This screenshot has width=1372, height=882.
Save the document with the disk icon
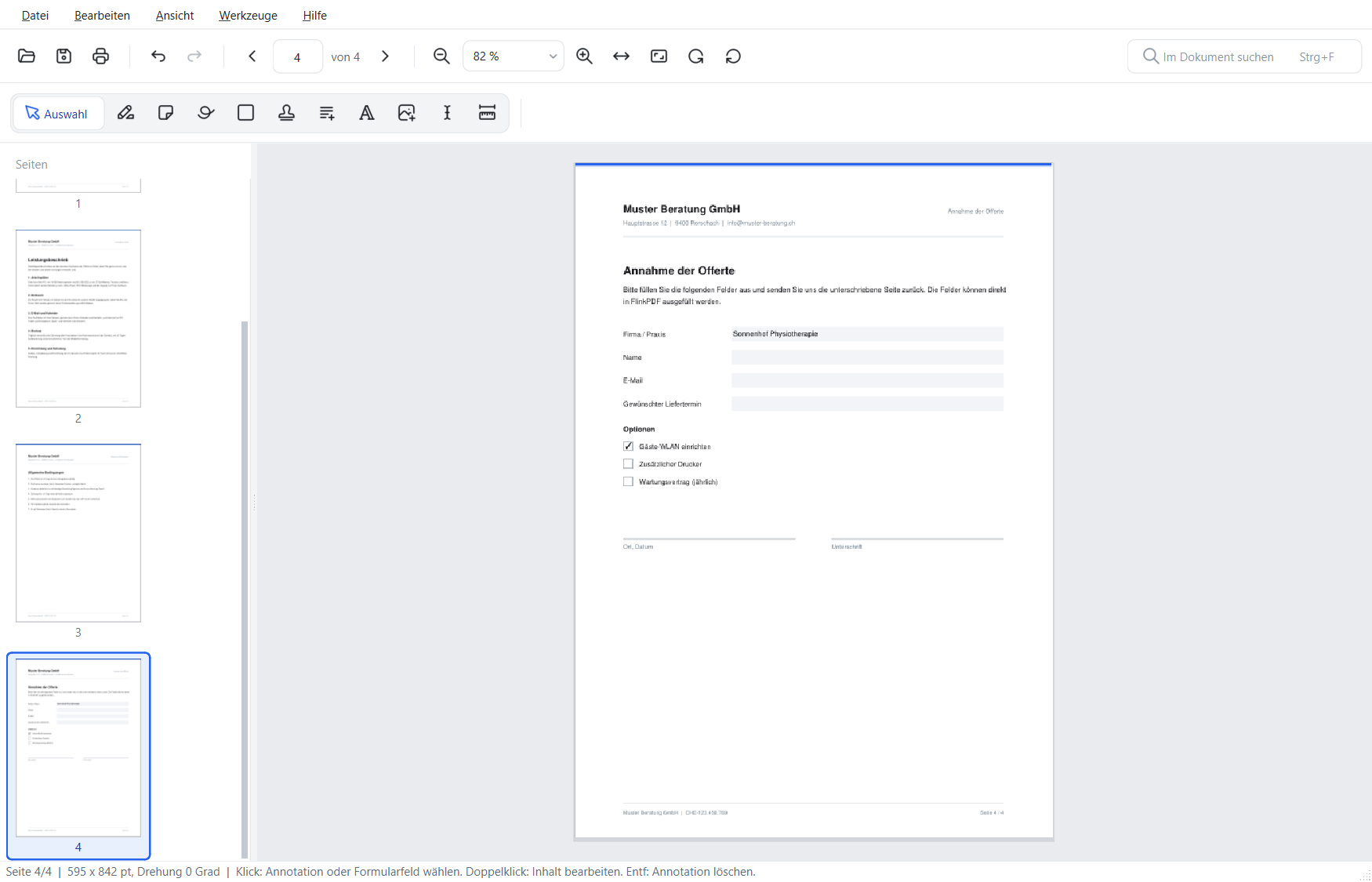(64, 56)
